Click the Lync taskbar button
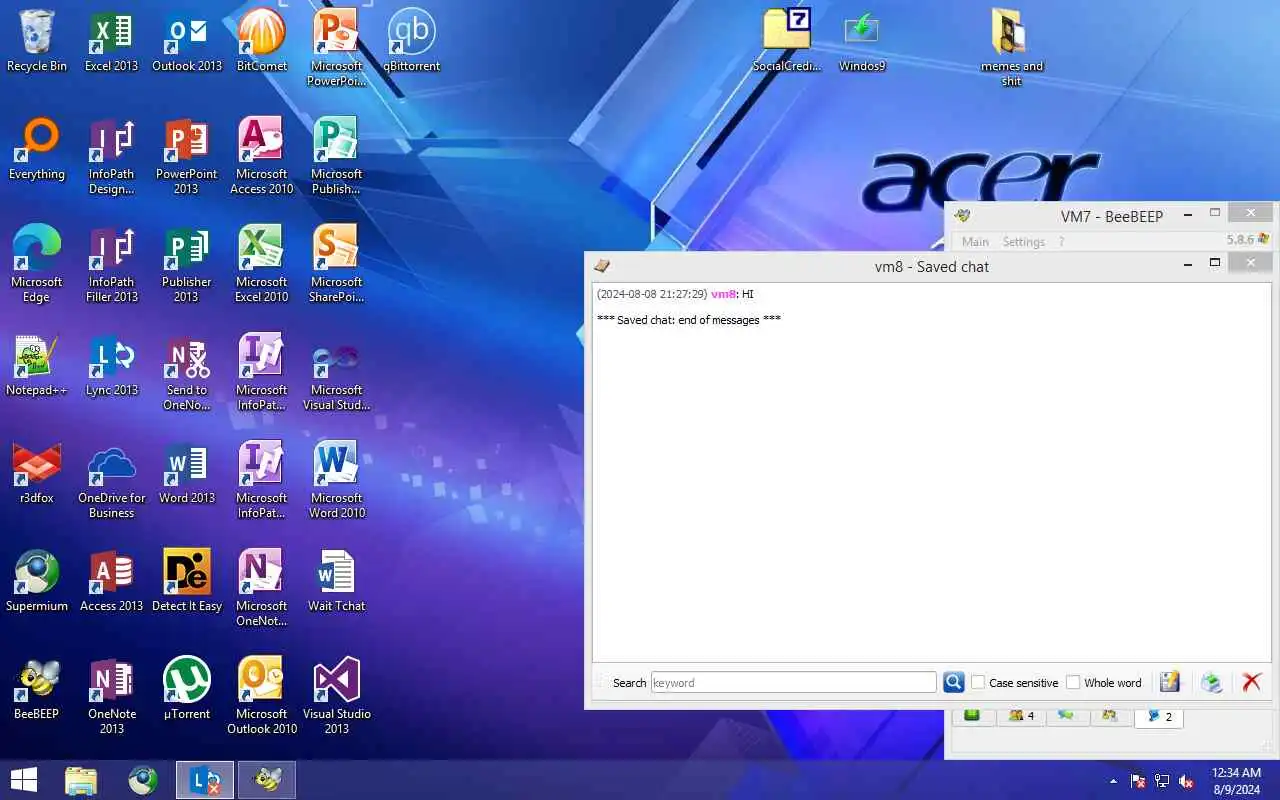Image resolution: width=1280 pixels, height=800 pixels. 205,780
